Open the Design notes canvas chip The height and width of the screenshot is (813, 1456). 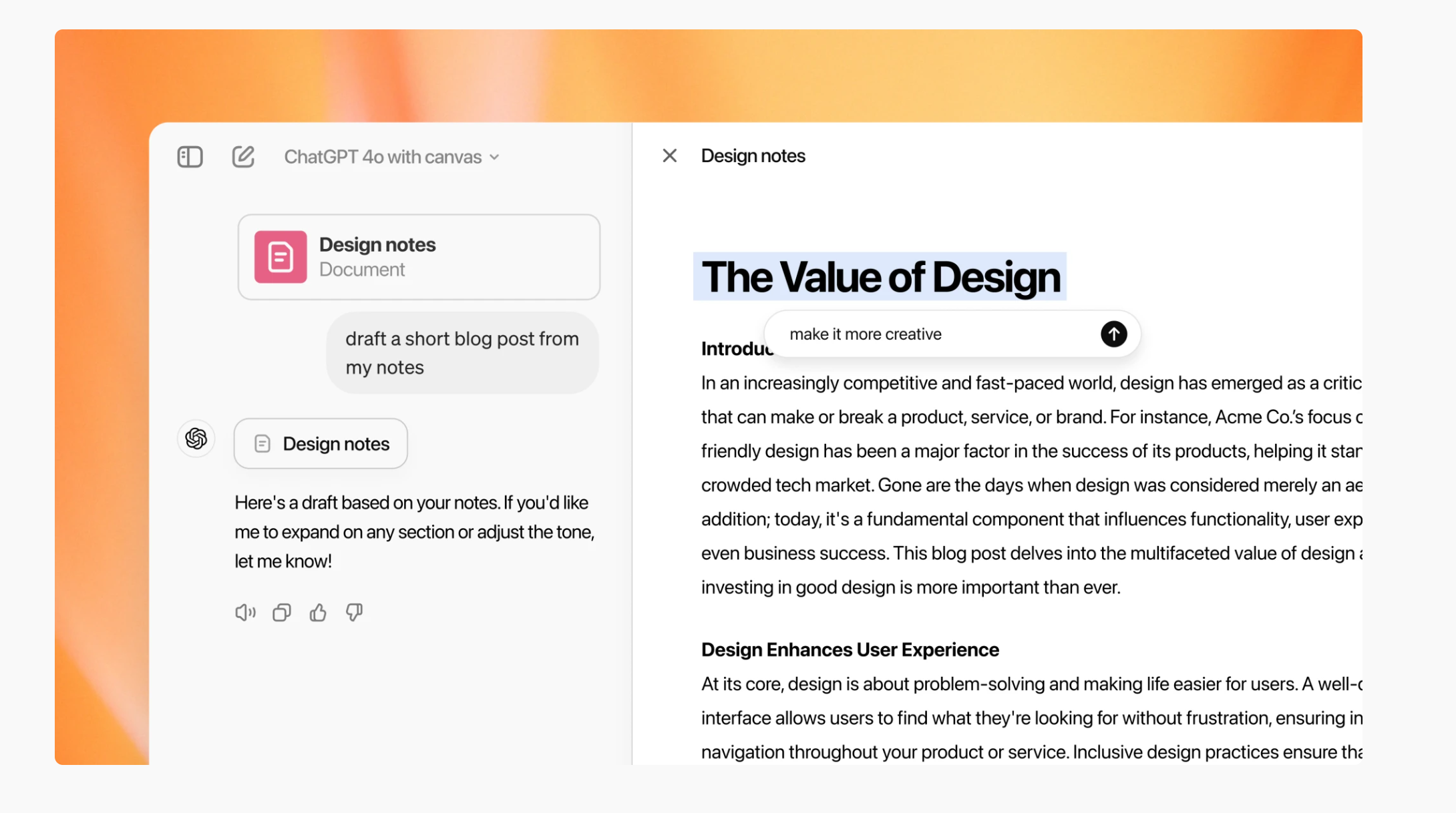[x=321, y=444]
